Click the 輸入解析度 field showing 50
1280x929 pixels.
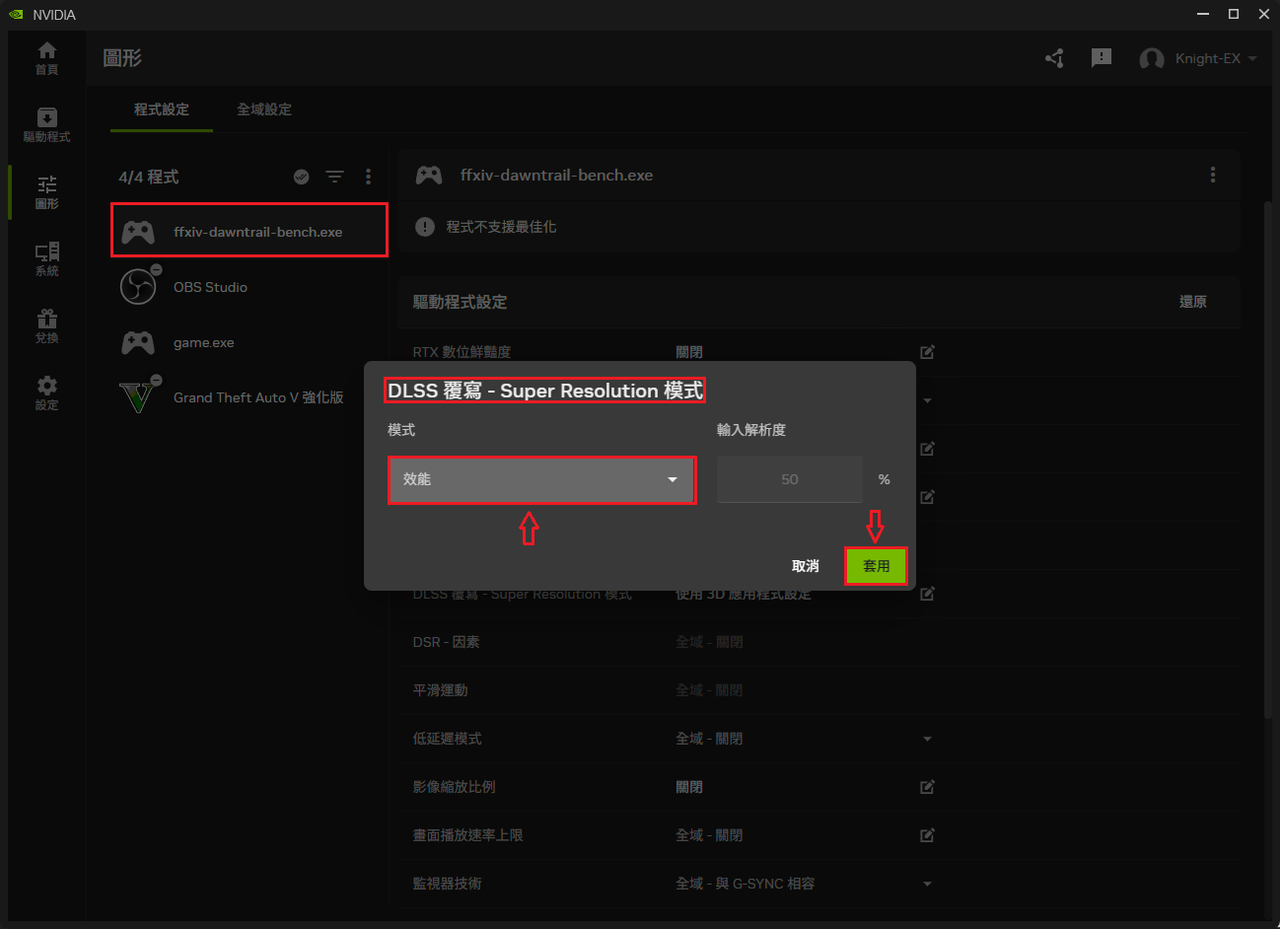(789, 480)
